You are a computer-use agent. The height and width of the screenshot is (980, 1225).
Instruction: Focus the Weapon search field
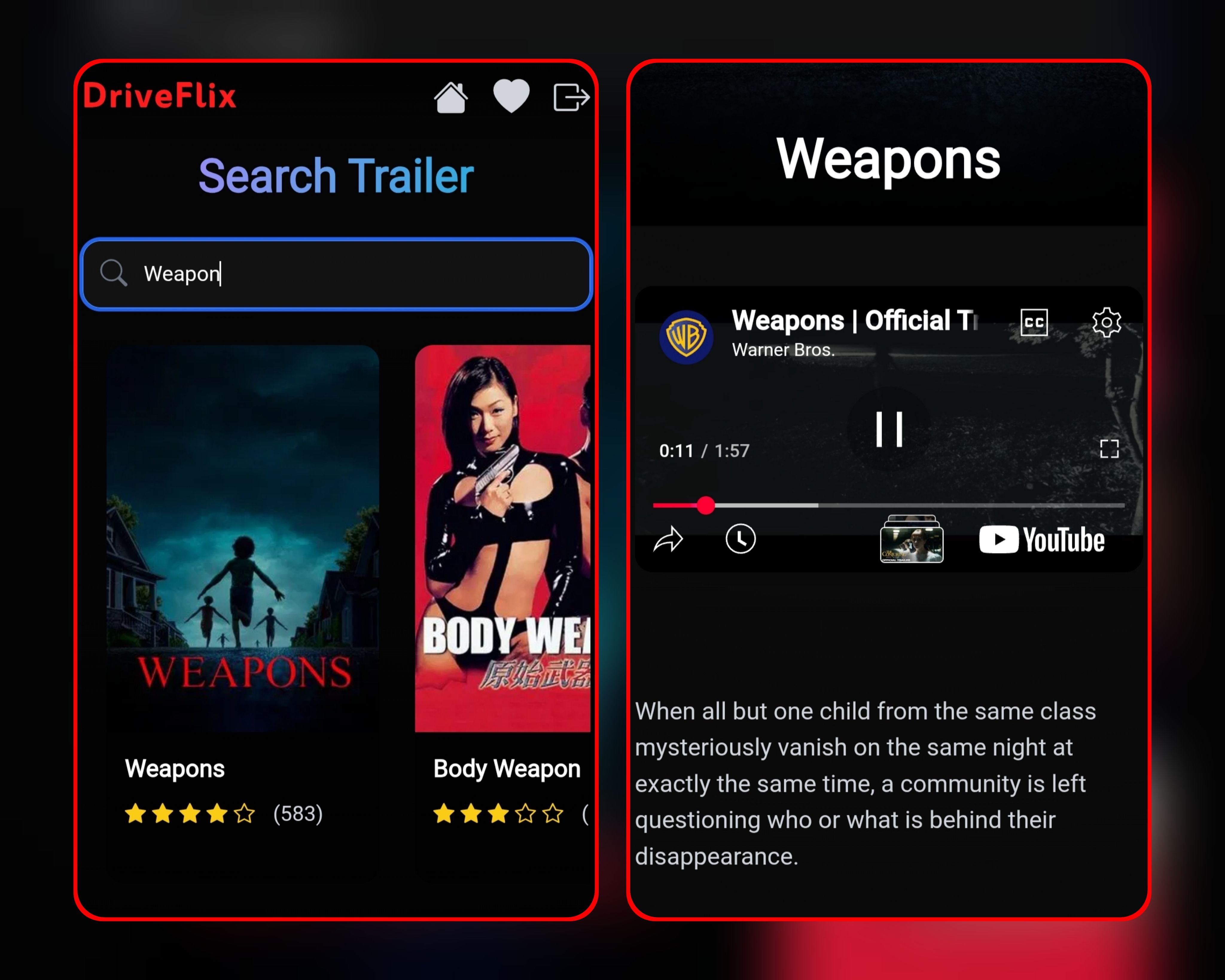(336, 274)
